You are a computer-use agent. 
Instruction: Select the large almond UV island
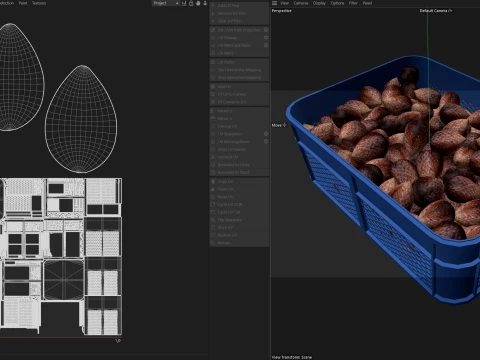pyautogui.click(x=81, y=119)
